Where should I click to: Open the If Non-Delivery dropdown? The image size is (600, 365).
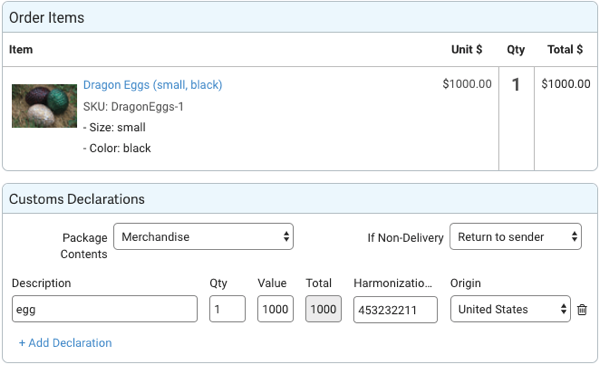[515, 237]
